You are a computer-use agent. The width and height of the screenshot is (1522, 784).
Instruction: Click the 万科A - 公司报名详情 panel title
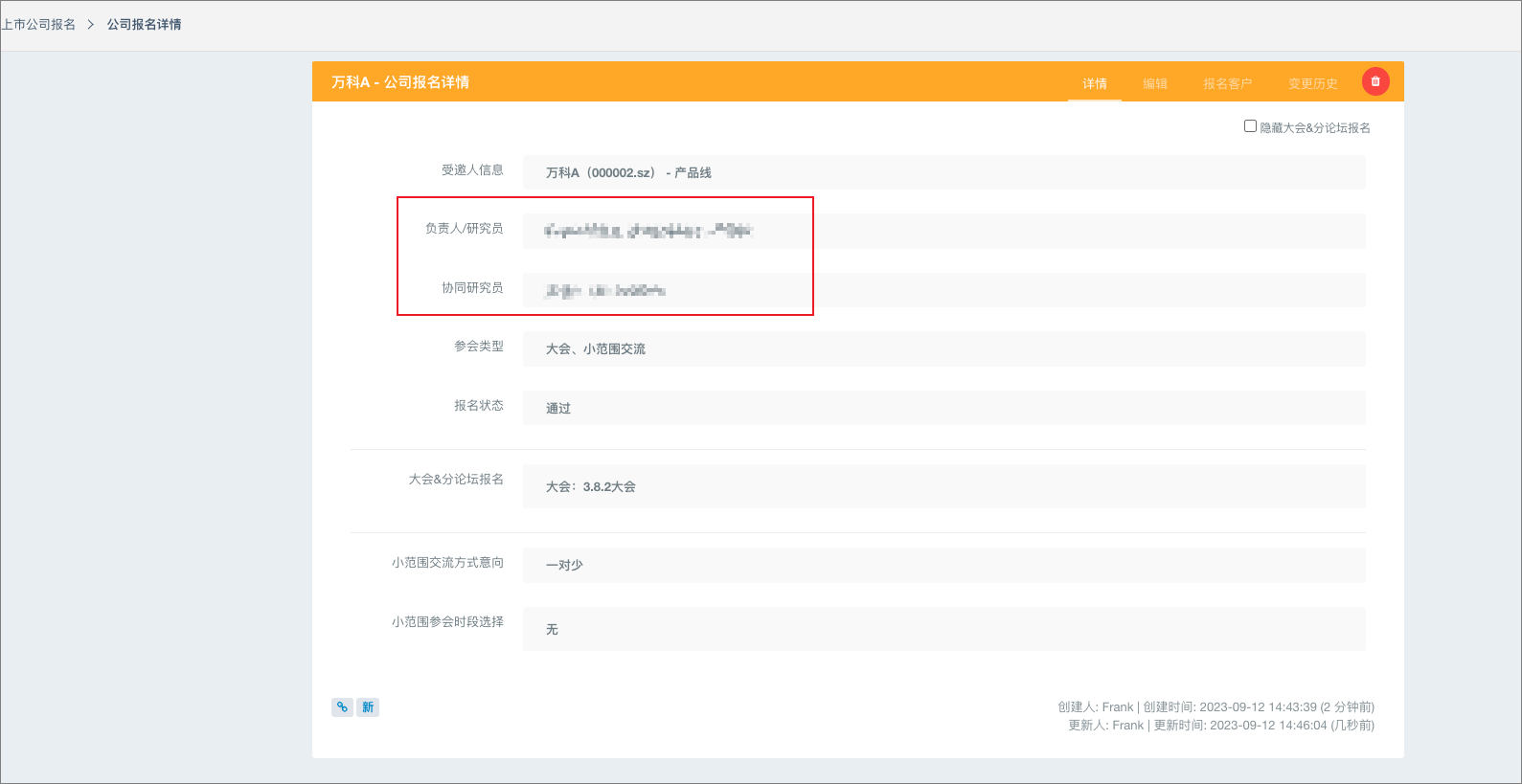tap(400, 82)
